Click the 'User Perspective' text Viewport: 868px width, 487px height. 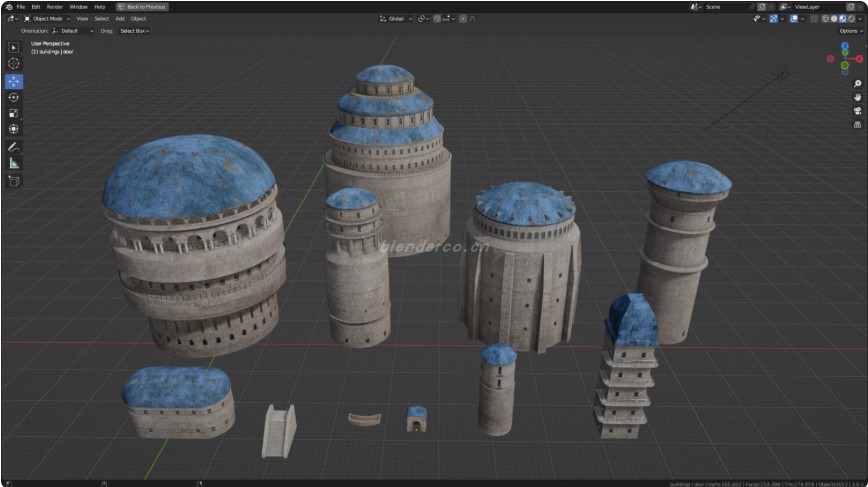pos(50,44)
